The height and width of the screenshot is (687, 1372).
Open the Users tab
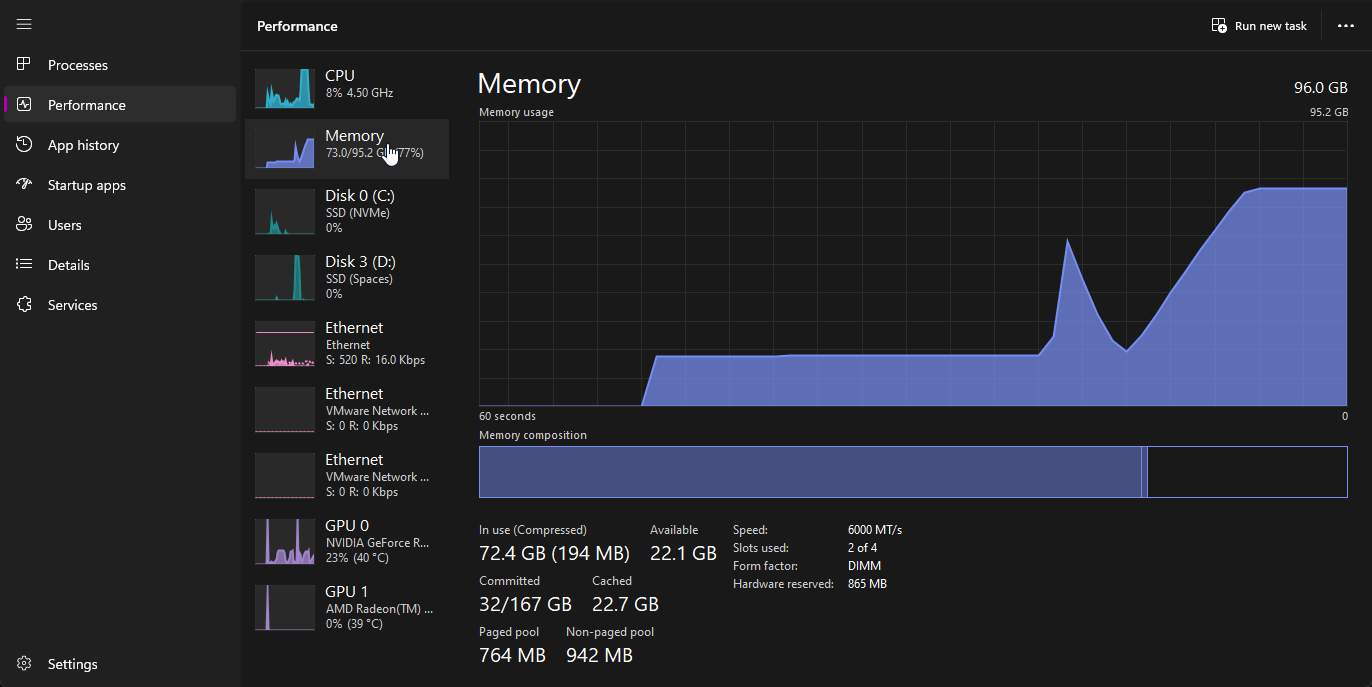point(120,225)
